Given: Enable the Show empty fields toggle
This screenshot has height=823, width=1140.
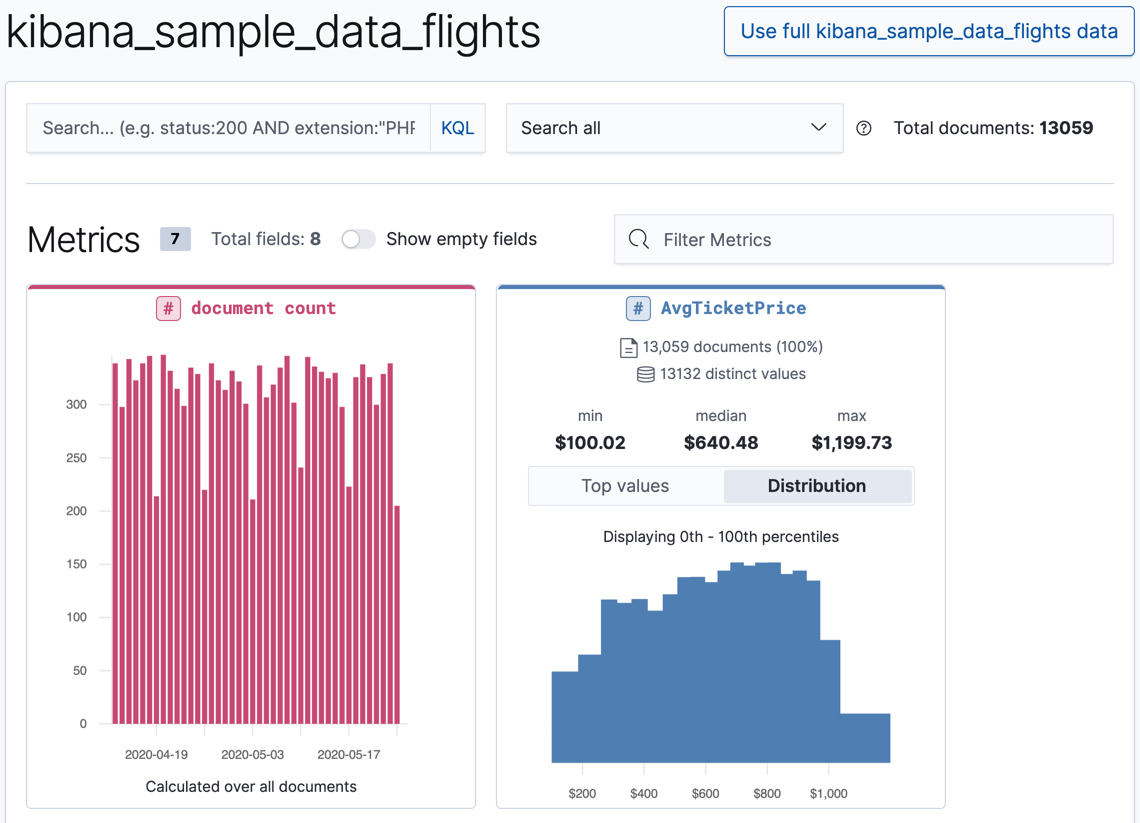Looking at the screenshot, I should tap(358, 239).
